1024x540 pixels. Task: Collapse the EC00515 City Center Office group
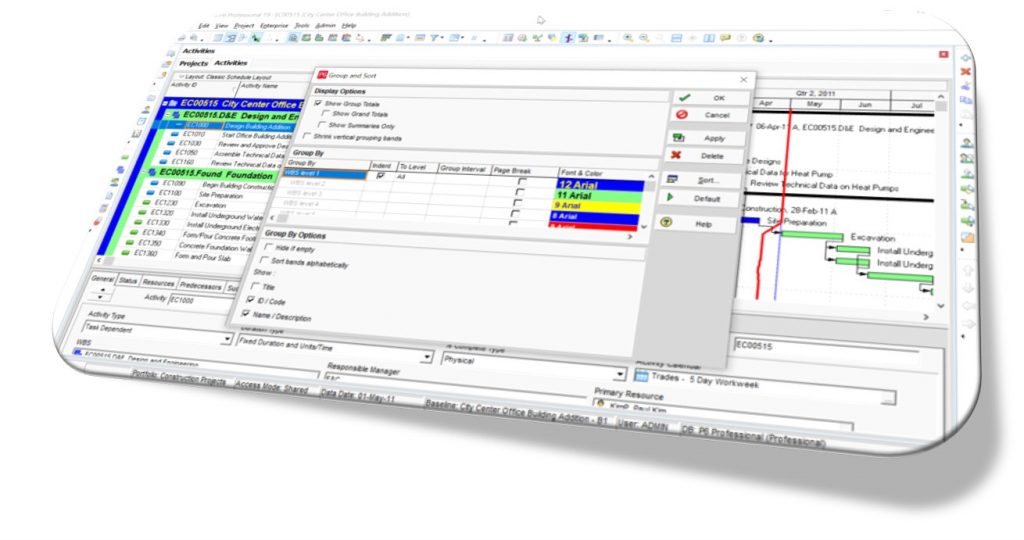click(x=166, y=103)
